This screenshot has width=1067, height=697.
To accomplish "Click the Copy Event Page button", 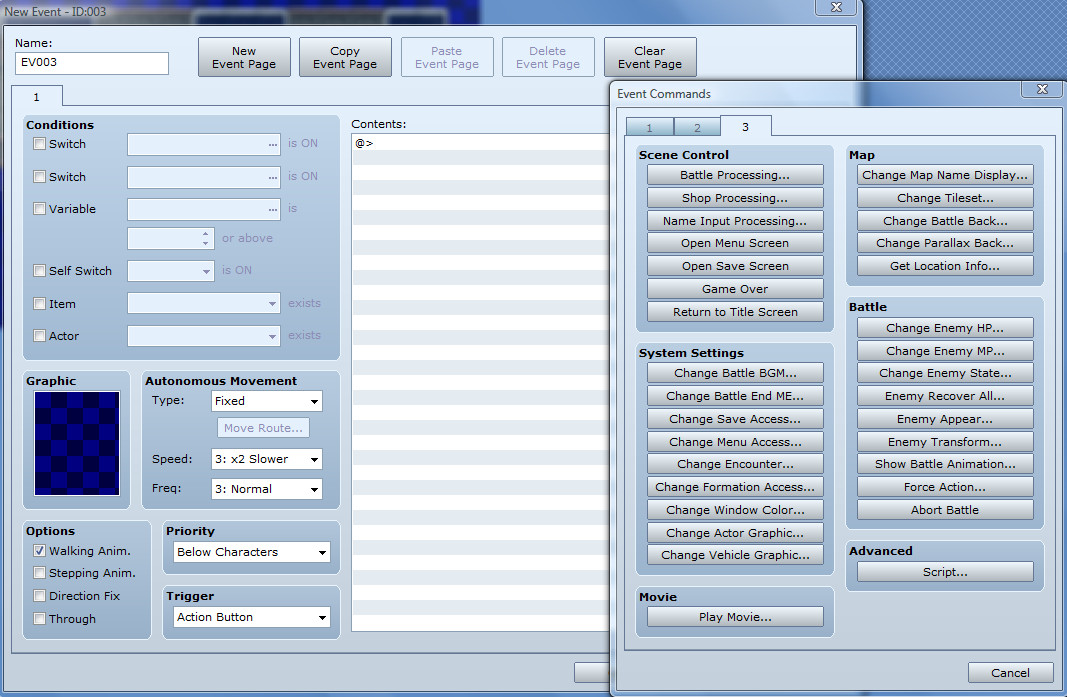I will coord(345,57).
